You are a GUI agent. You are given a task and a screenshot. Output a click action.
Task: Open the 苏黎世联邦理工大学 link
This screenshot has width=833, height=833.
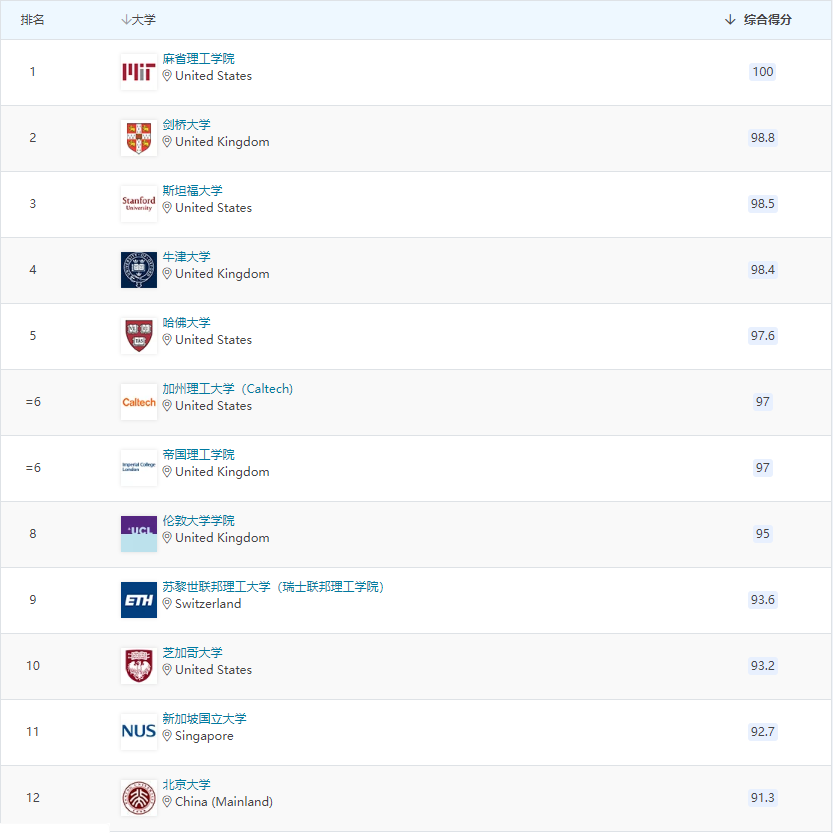pyautogui.click(x=273, y=587)
